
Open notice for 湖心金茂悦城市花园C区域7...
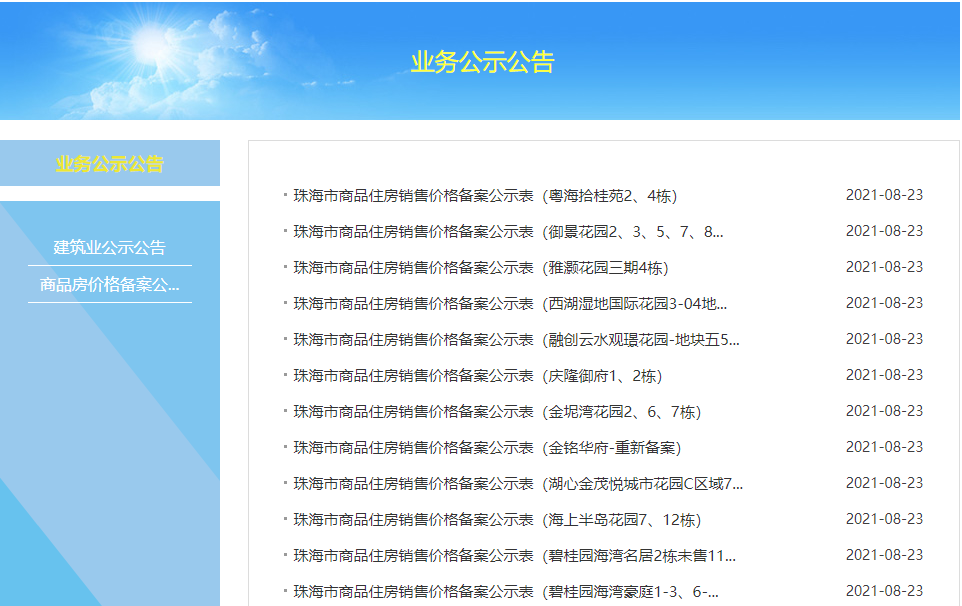pos(518,484)
